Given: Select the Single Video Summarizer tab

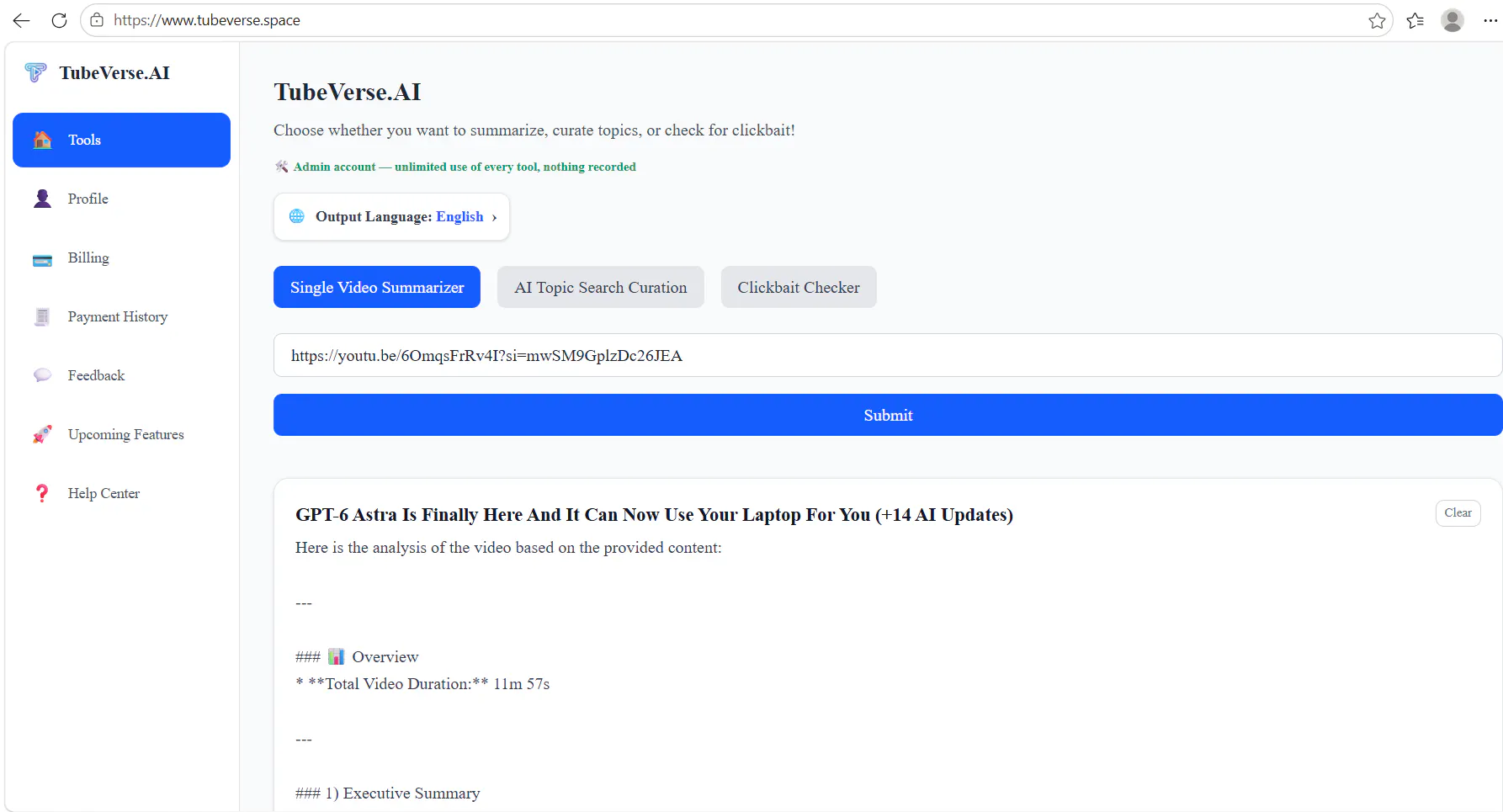Looking at the screenshot, I should 377,287.
